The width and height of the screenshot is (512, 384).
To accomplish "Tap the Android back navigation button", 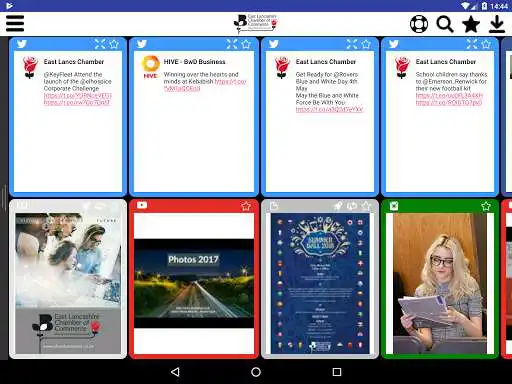I will tap(175, 372).
